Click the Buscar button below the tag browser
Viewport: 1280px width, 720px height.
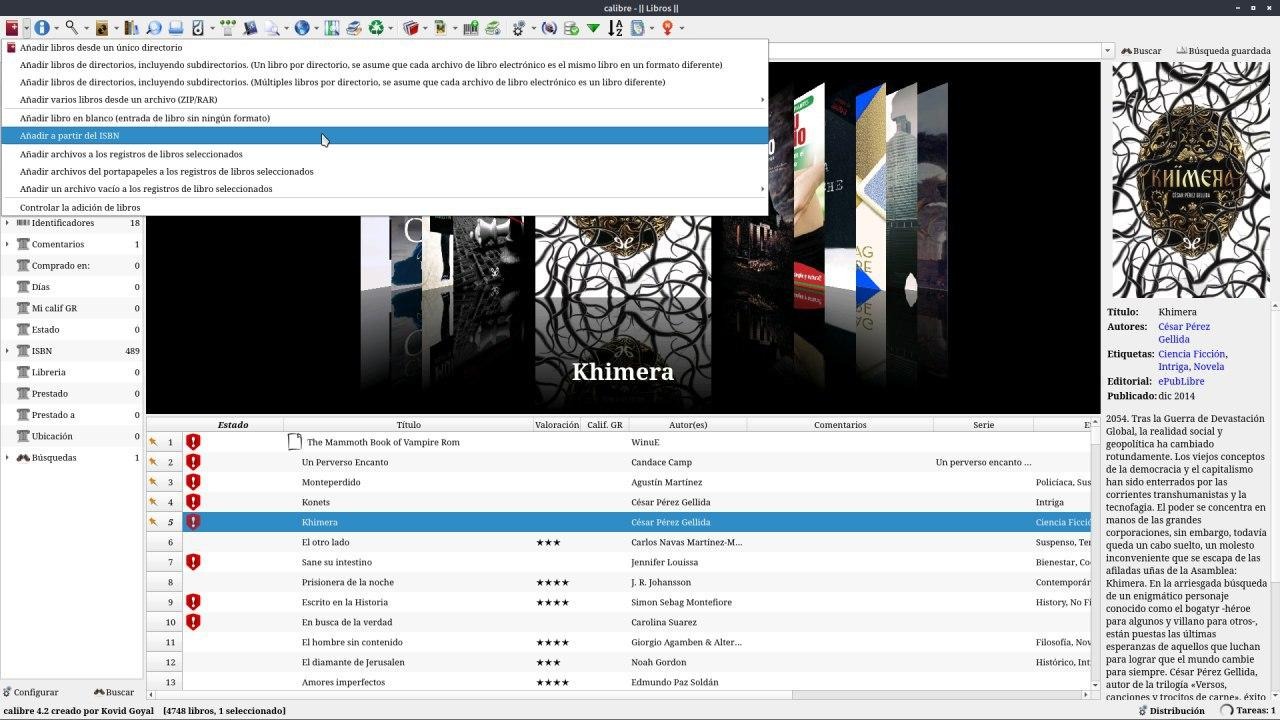click(x=113, y=692)
